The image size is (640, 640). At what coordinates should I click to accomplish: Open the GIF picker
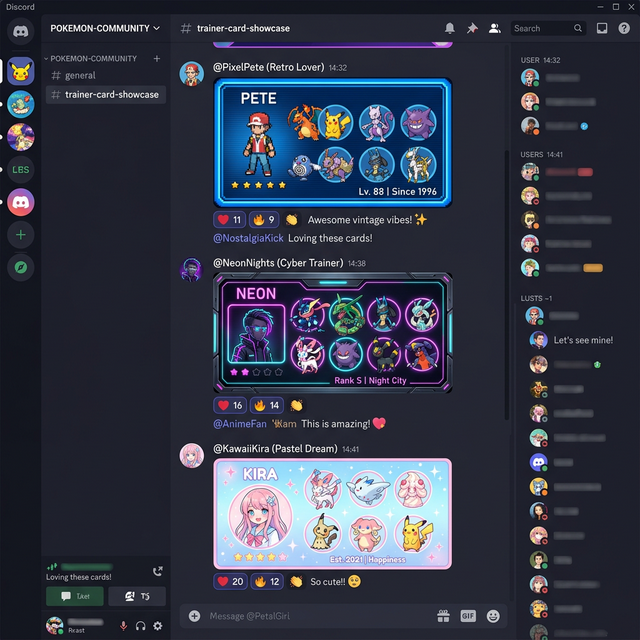click(x=468, y=616)
